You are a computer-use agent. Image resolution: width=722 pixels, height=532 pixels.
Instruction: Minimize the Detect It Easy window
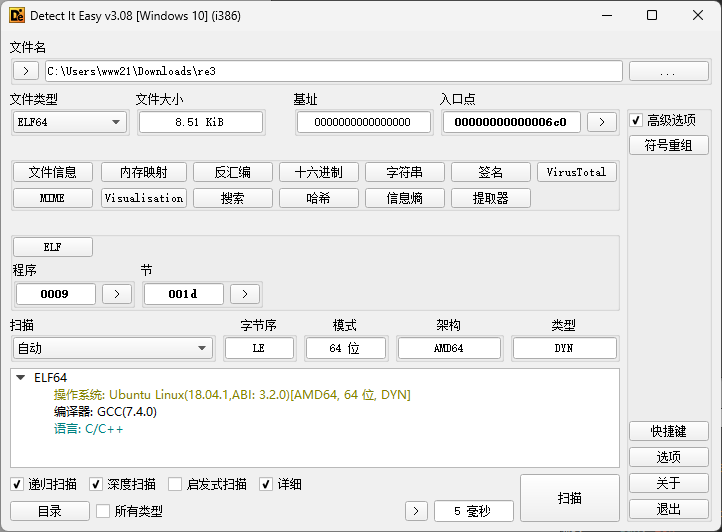pyautogui.click(x=607, y=15)
